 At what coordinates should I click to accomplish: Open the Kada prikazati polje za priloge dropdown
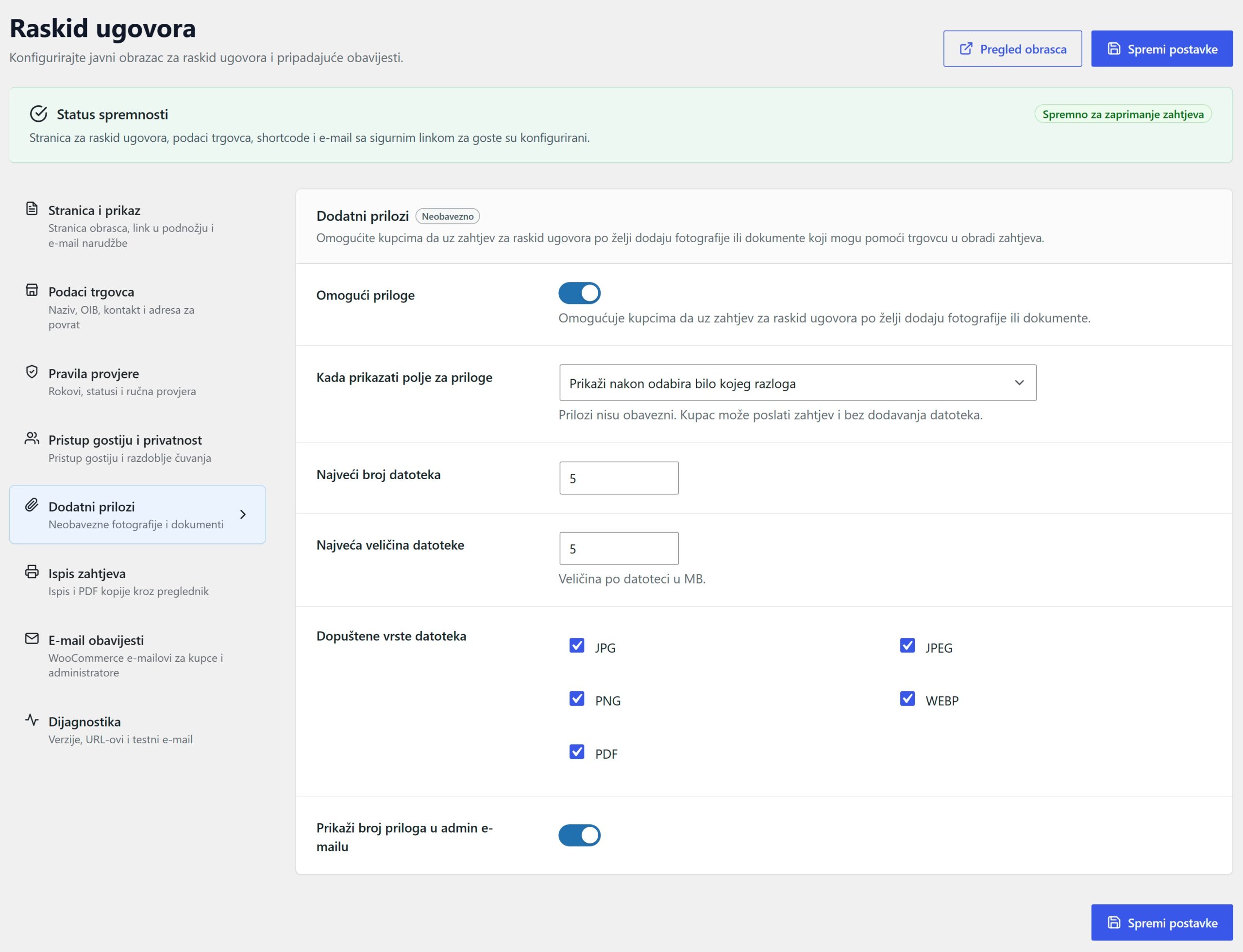pos(797,383)
